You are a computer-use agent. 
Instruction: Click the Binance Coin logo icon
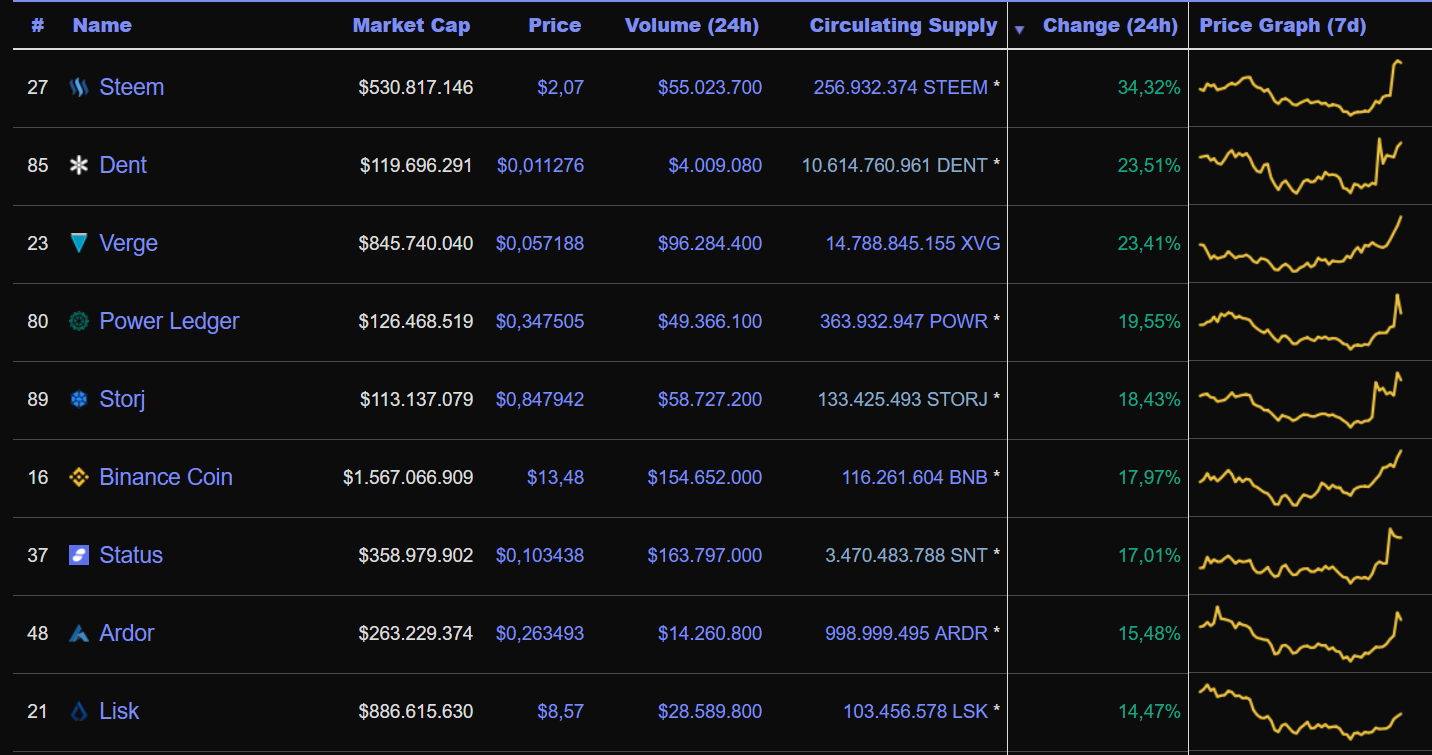(79, 478)
